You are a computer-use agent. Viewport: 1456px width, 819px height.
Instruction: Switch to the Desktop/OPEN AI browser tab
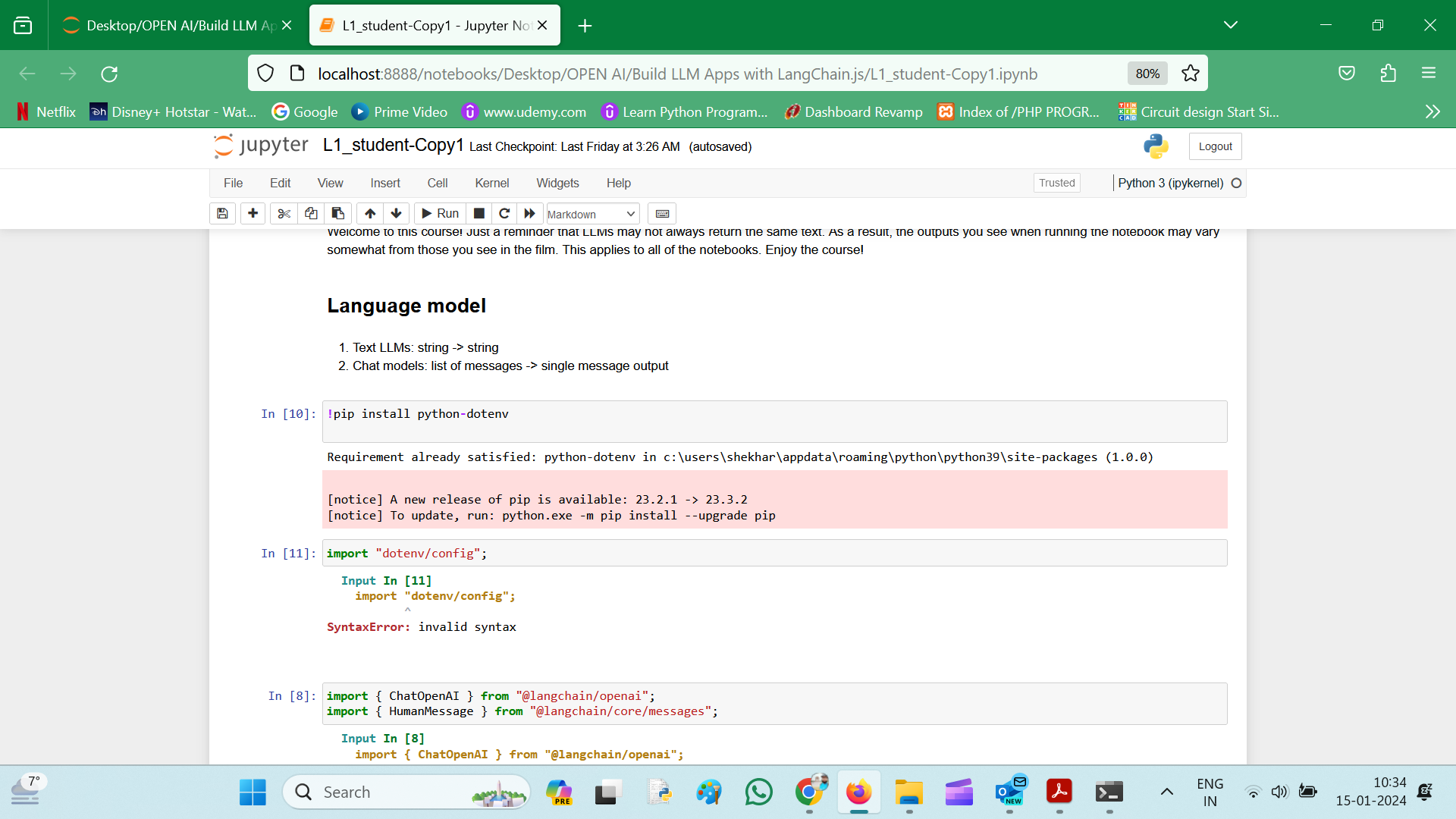tap(178, 25)
